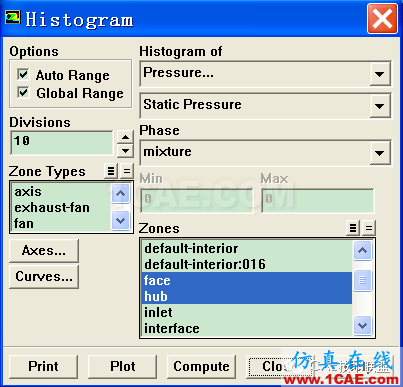Viewport: 403px width, 387px height.
Task: Close the Histogram window with X
Action: click(382, 19)
